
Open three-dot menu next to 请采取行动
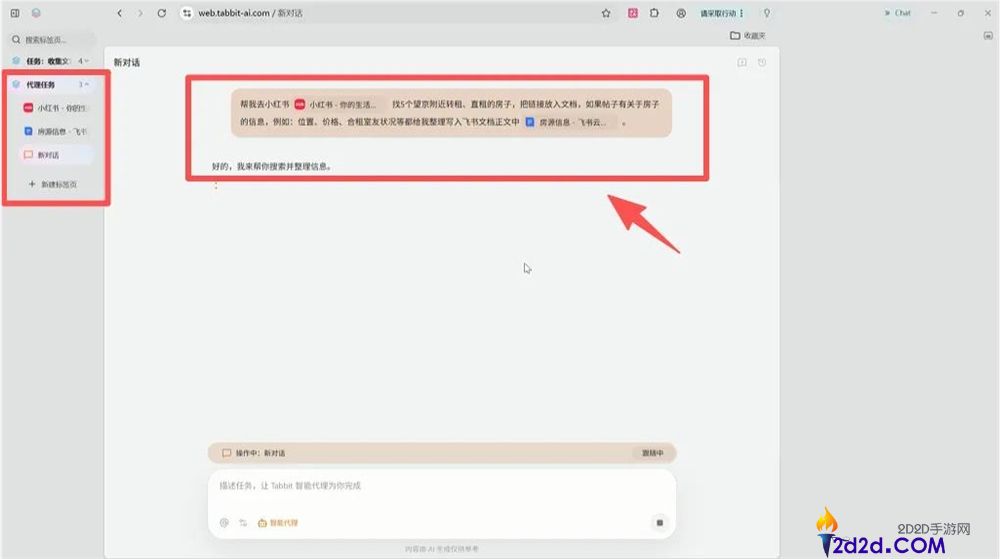[742, 13]
